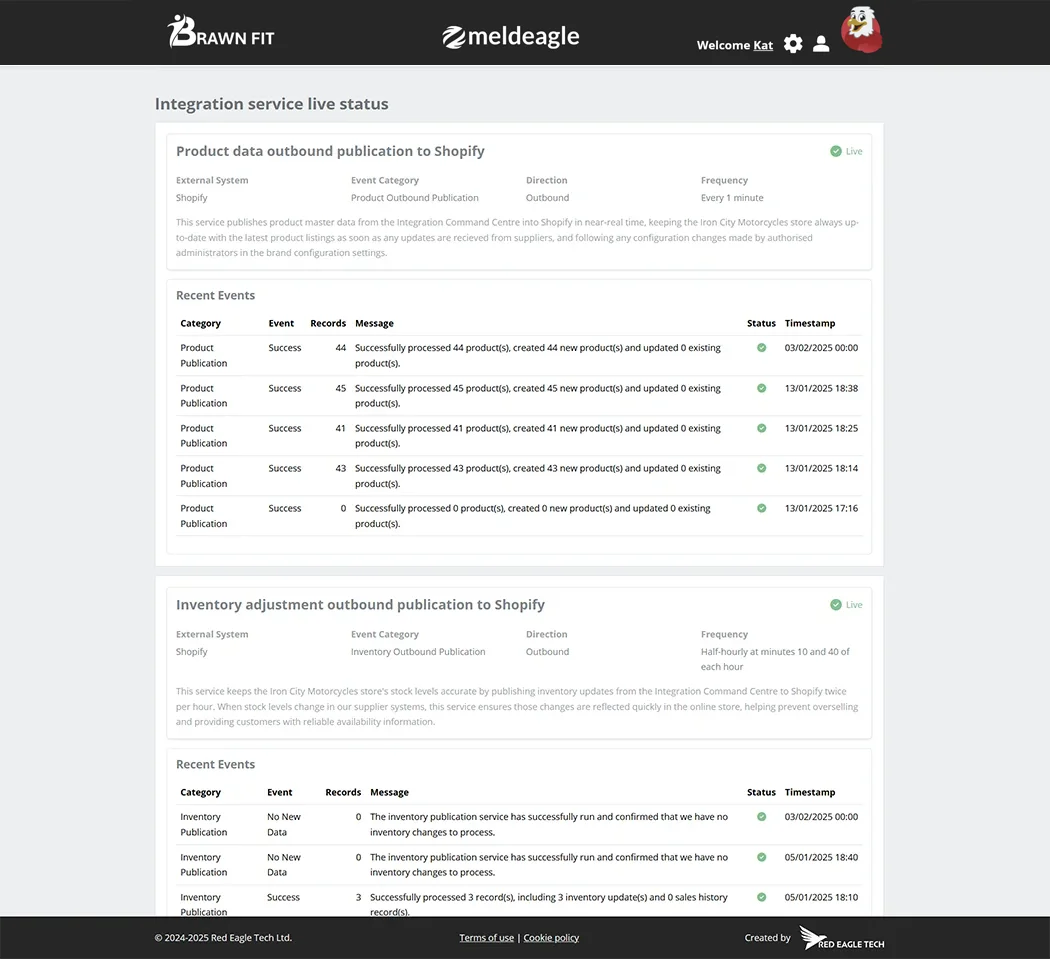
Task: Click the eagle mascot avatar
Action: click(860, 30)
